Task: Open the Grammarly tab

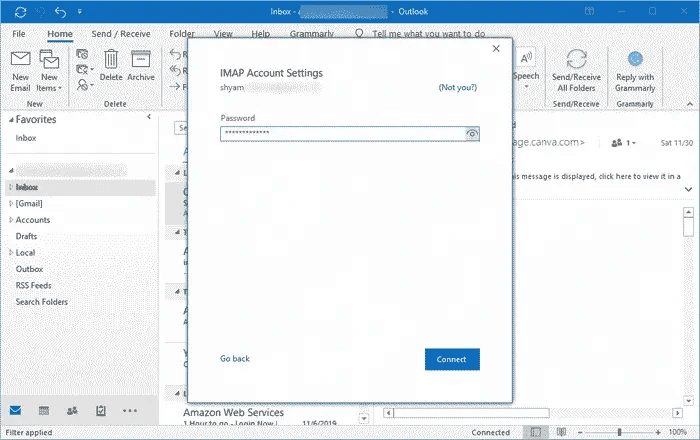Action: pos(312,34)
